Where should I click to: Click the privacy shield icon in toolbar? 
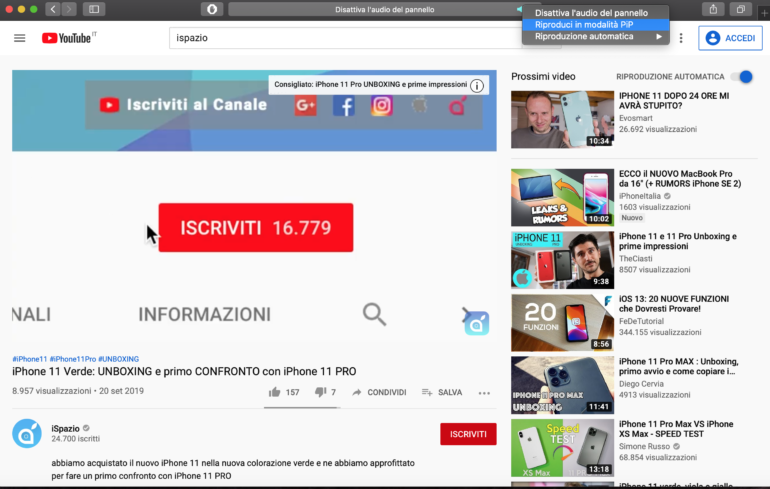click(x=212, y=9)
